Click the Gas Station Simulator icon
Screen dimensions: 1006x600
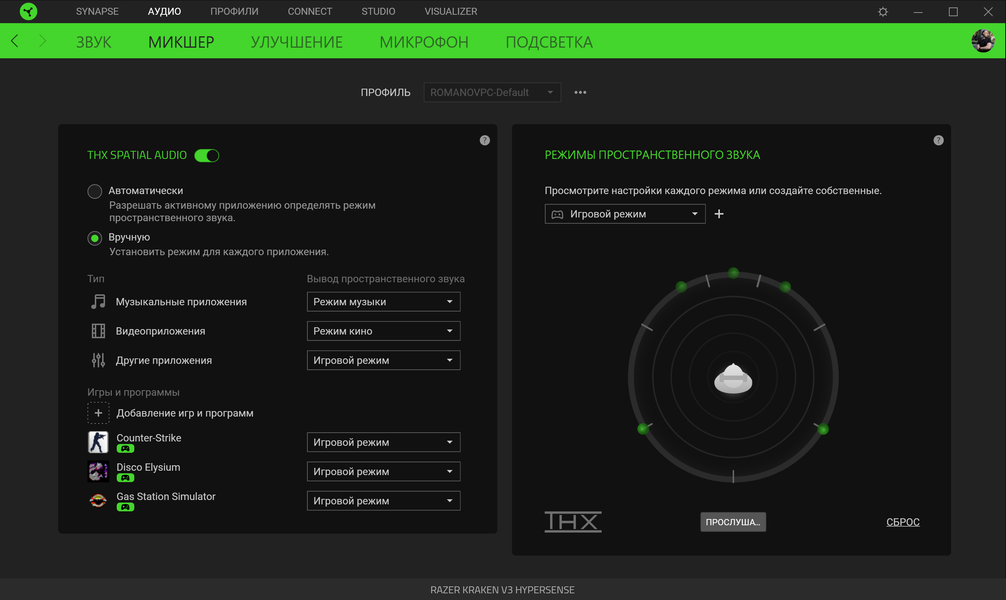[98, 501]
